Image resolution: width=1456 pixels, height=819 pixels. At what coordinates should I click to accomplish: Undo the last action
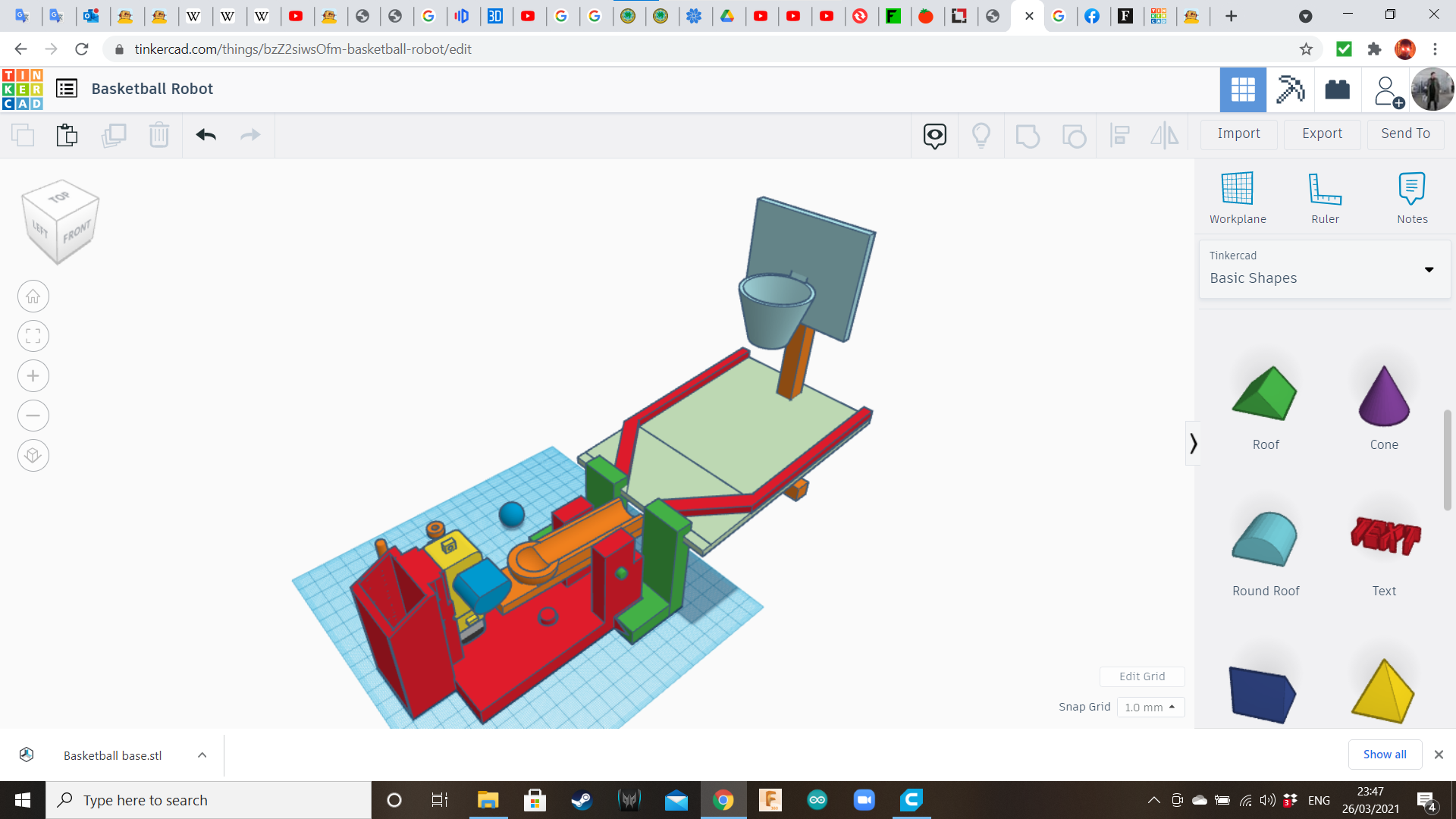pos(206,135)
